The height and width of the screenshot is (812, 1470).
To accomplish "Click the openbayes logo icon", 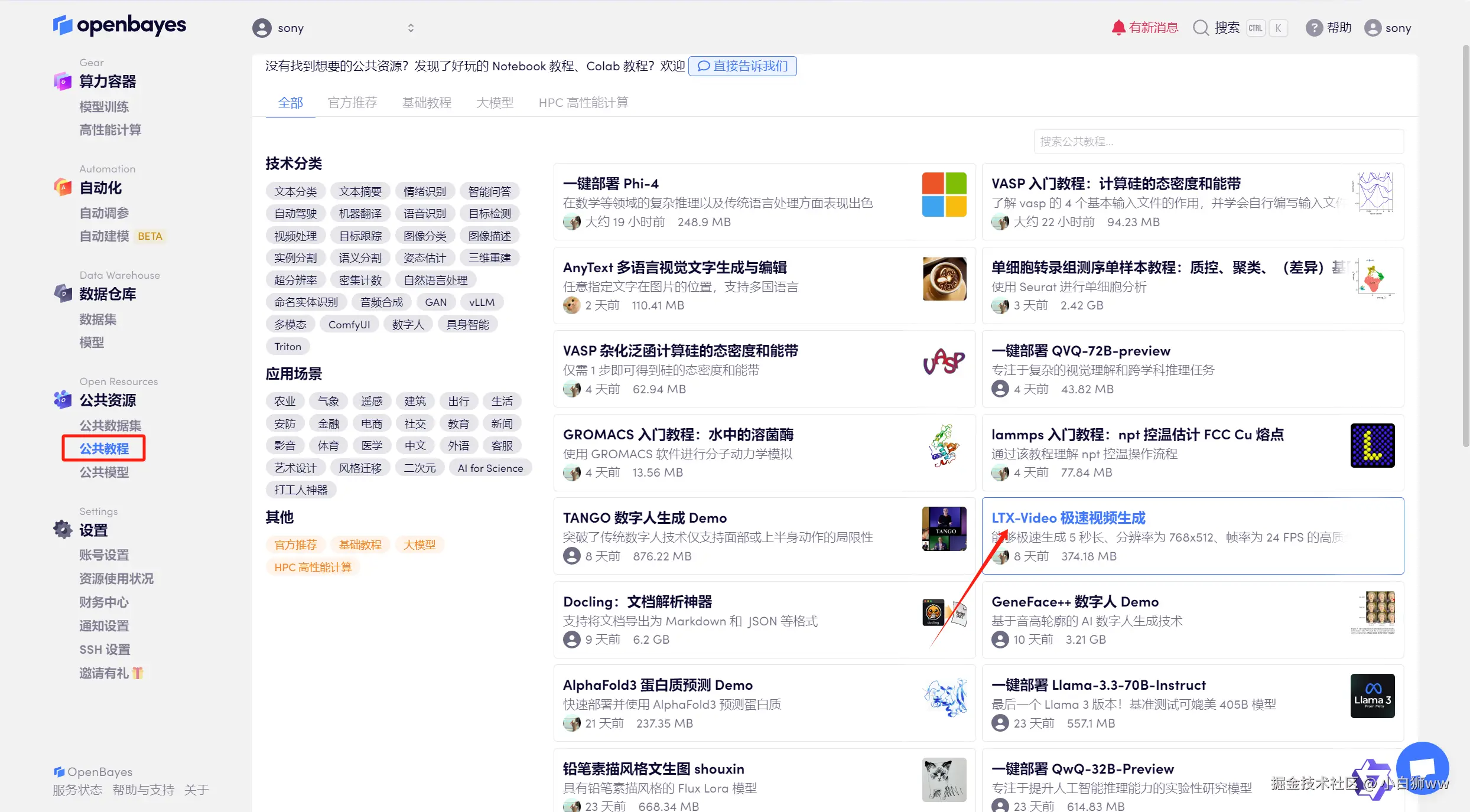I will coord(63,25).
